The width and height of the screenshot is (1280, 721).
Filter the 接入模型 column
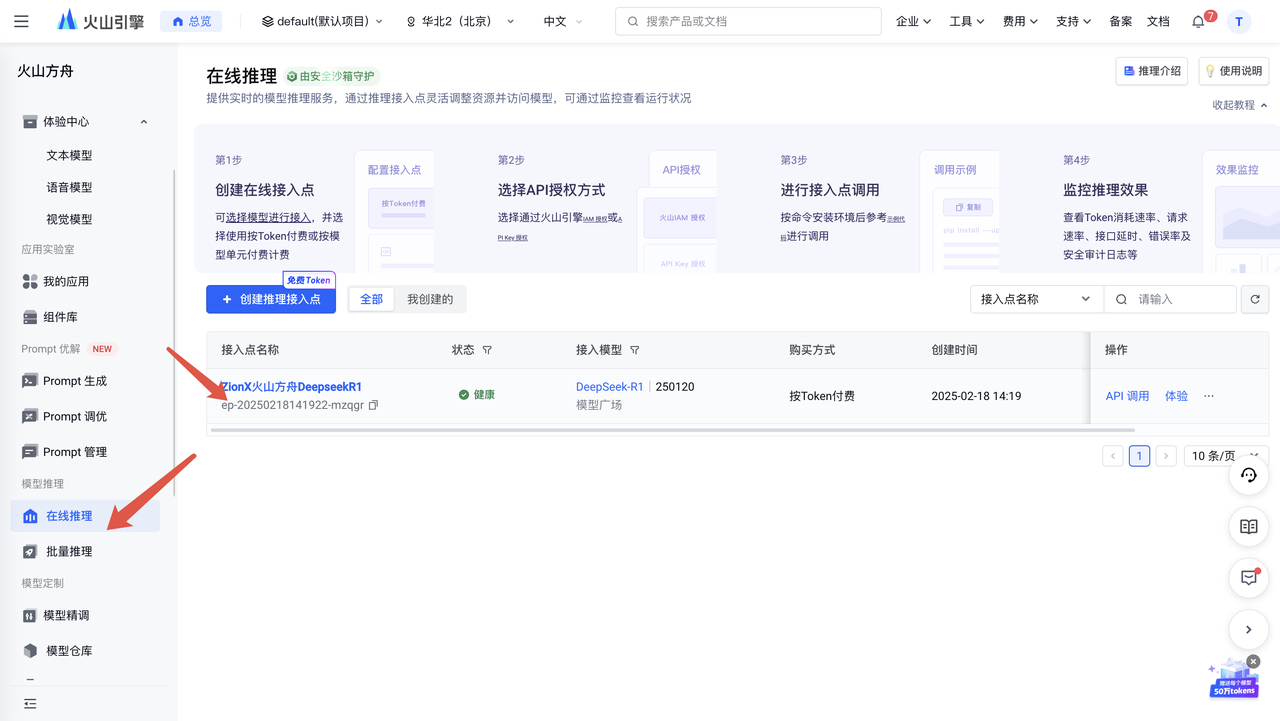[634, 350]
